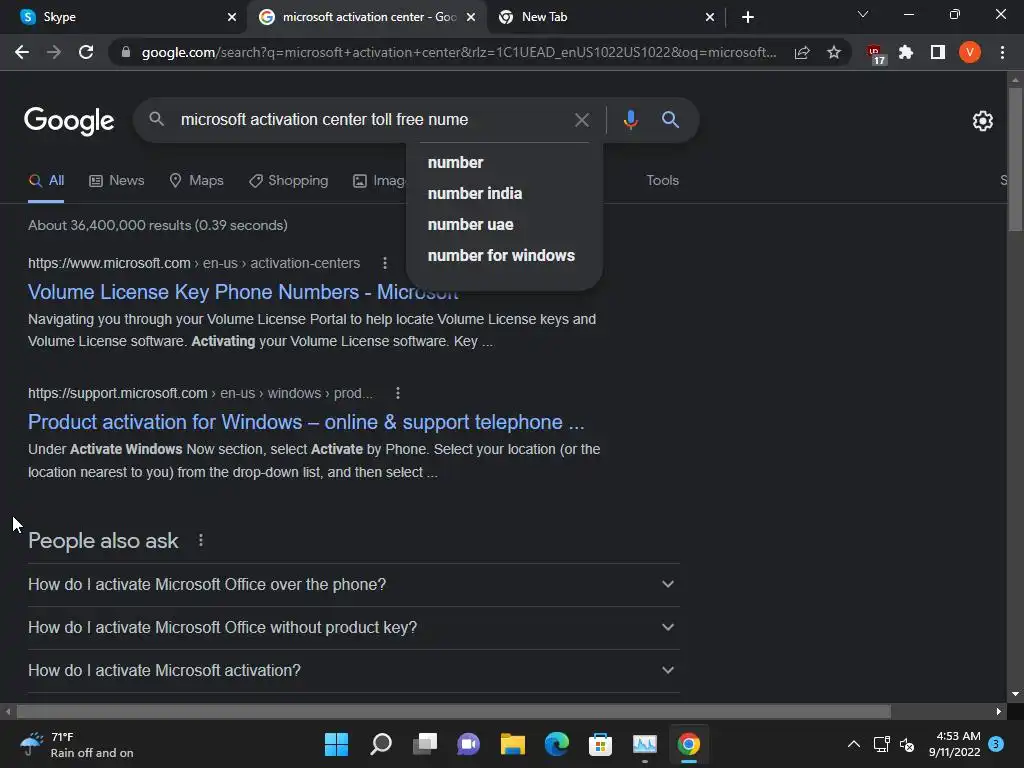1024x768 pixels.
Task: View site security lock information
Action: (x=126, y=52)
